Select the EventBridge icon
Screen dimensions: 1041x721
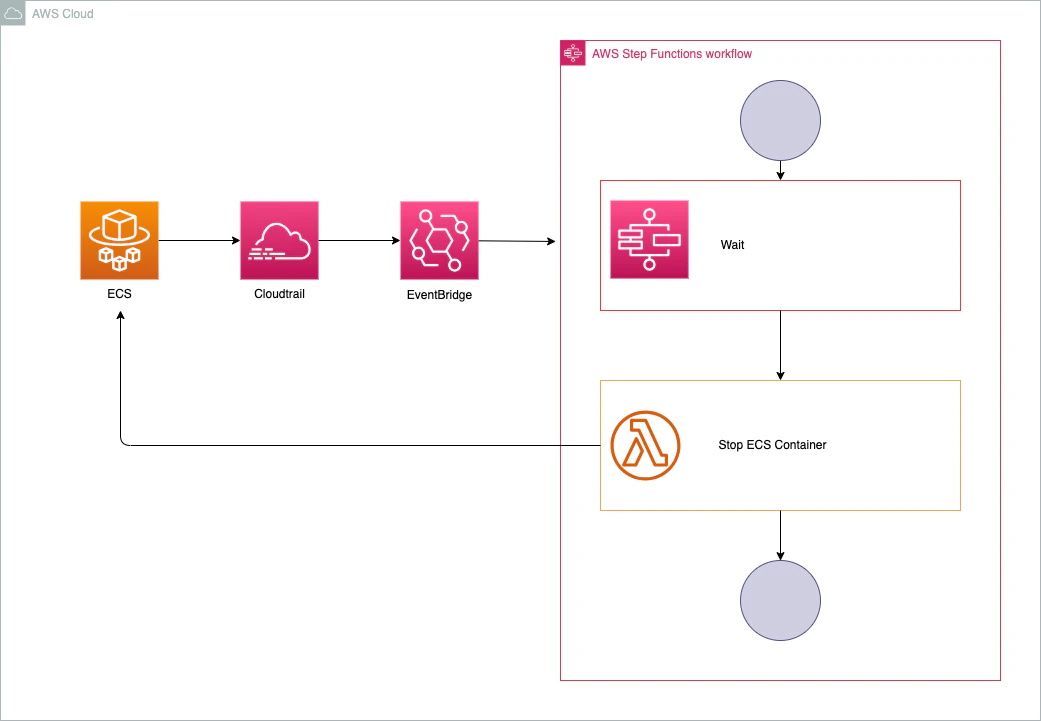[x=439, y=239]
